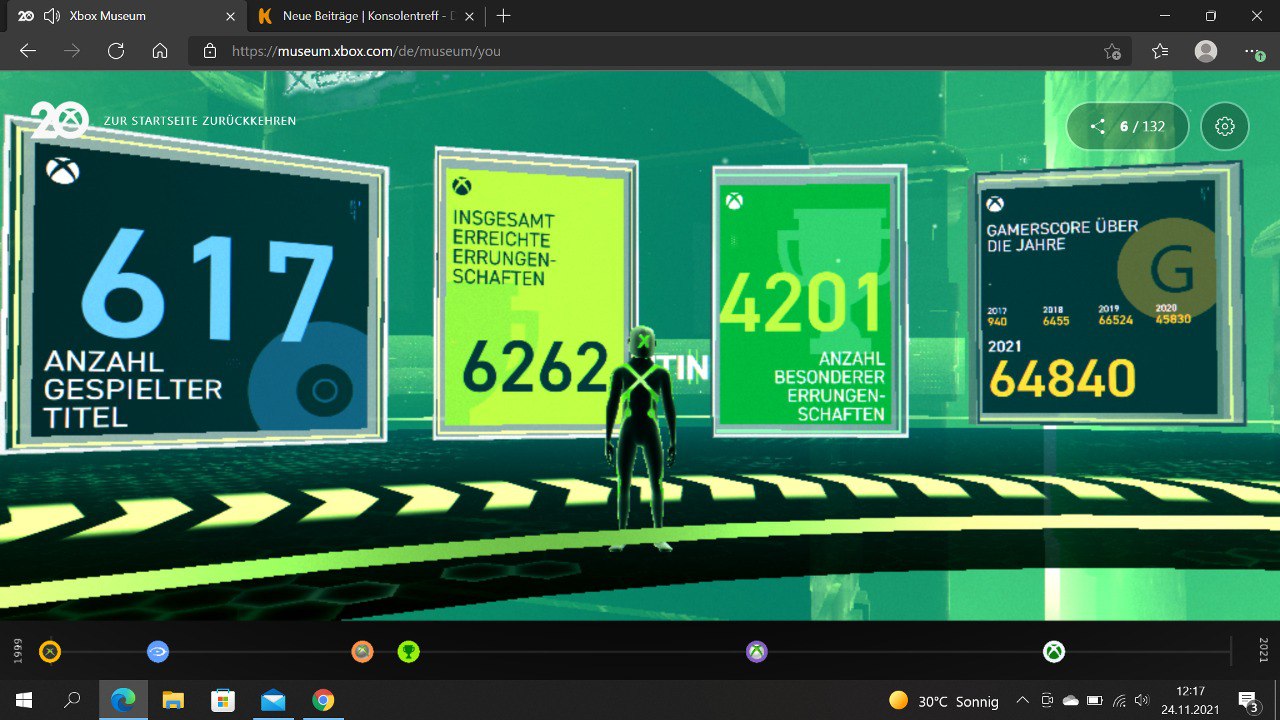Select the blue Halo timeline marker
Image resolution: width=1280 pixels, height=720 pixels.
pyautogui.click(x=158, y=652)
